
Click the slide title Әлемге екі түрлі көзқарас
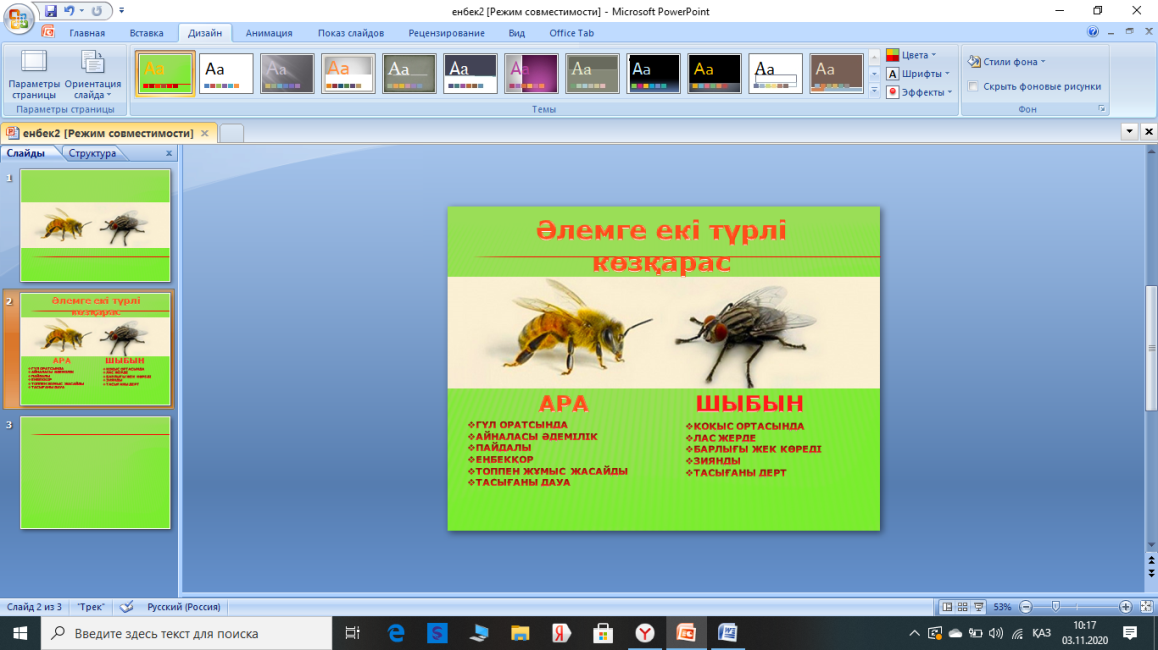[x=661, y=245]
